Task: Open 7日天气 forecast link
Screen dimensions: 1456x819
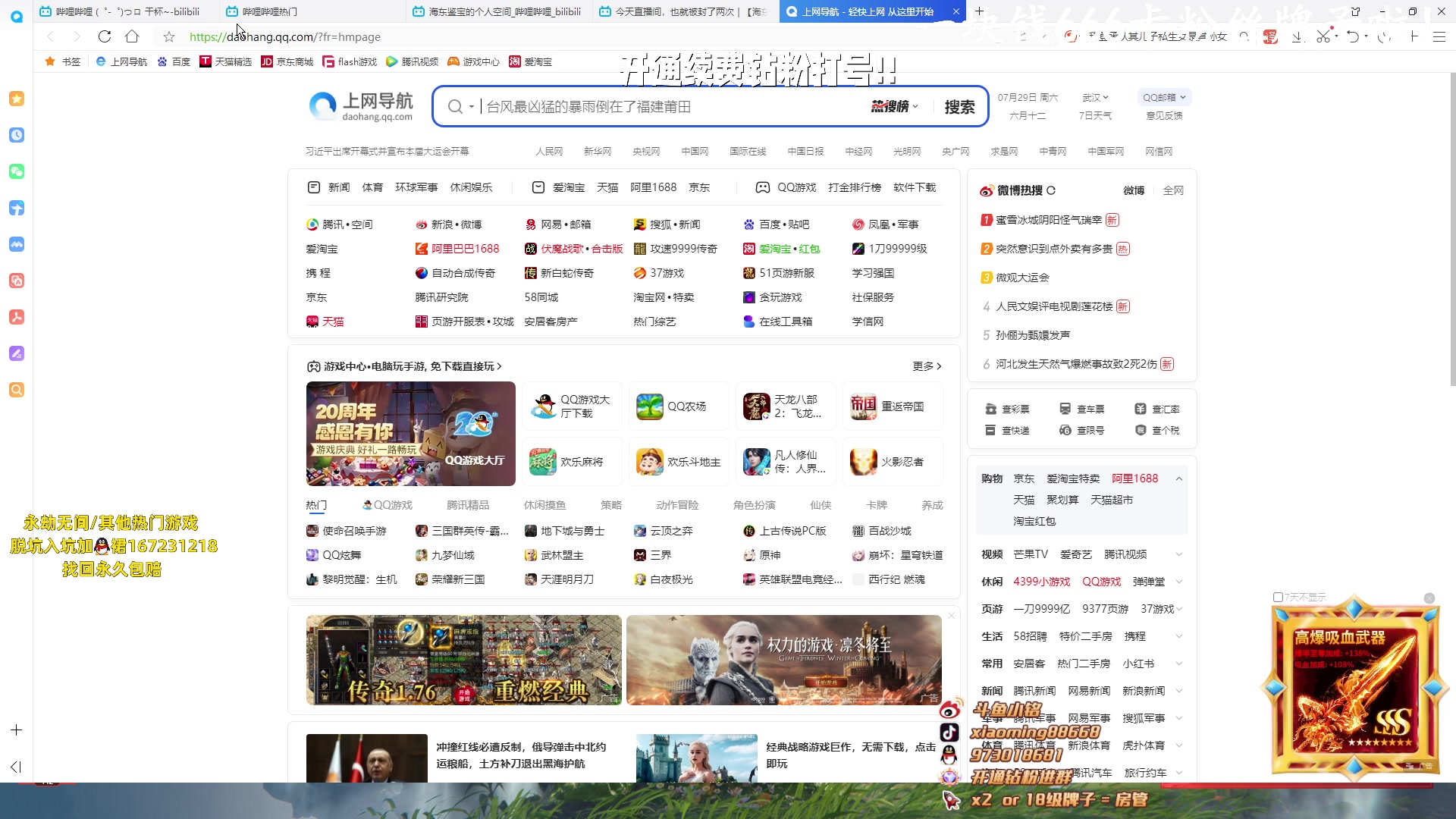Action: pos(1095,115)
